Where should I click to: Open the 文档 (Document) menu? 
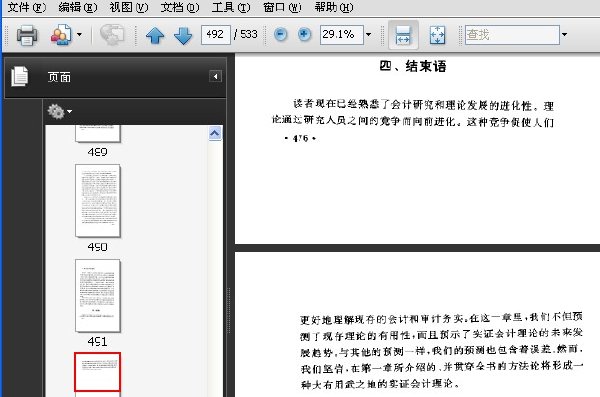coord(179,7)
